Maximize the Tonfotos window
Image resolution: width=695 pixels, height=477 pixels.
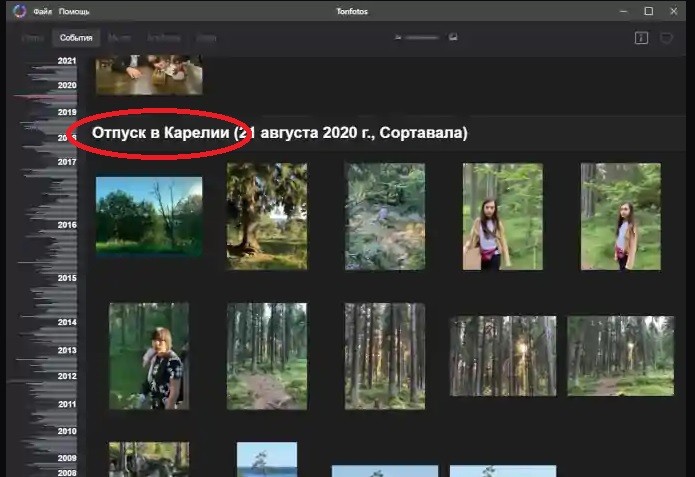(x=648, y=11)
